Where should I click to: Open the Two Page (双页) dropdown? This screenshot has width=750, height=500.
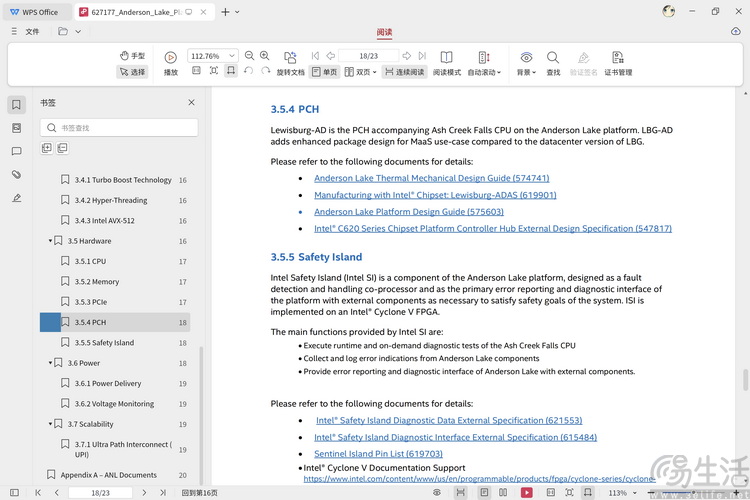(x=360, y=72)
